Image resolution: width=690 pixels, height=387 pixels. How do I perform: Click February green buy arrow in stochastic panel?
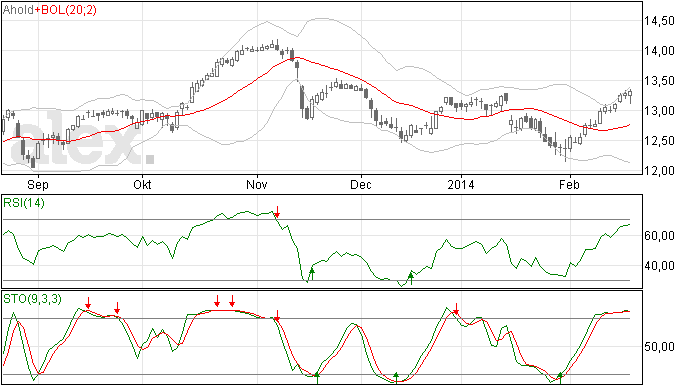[x=560, y=378]
